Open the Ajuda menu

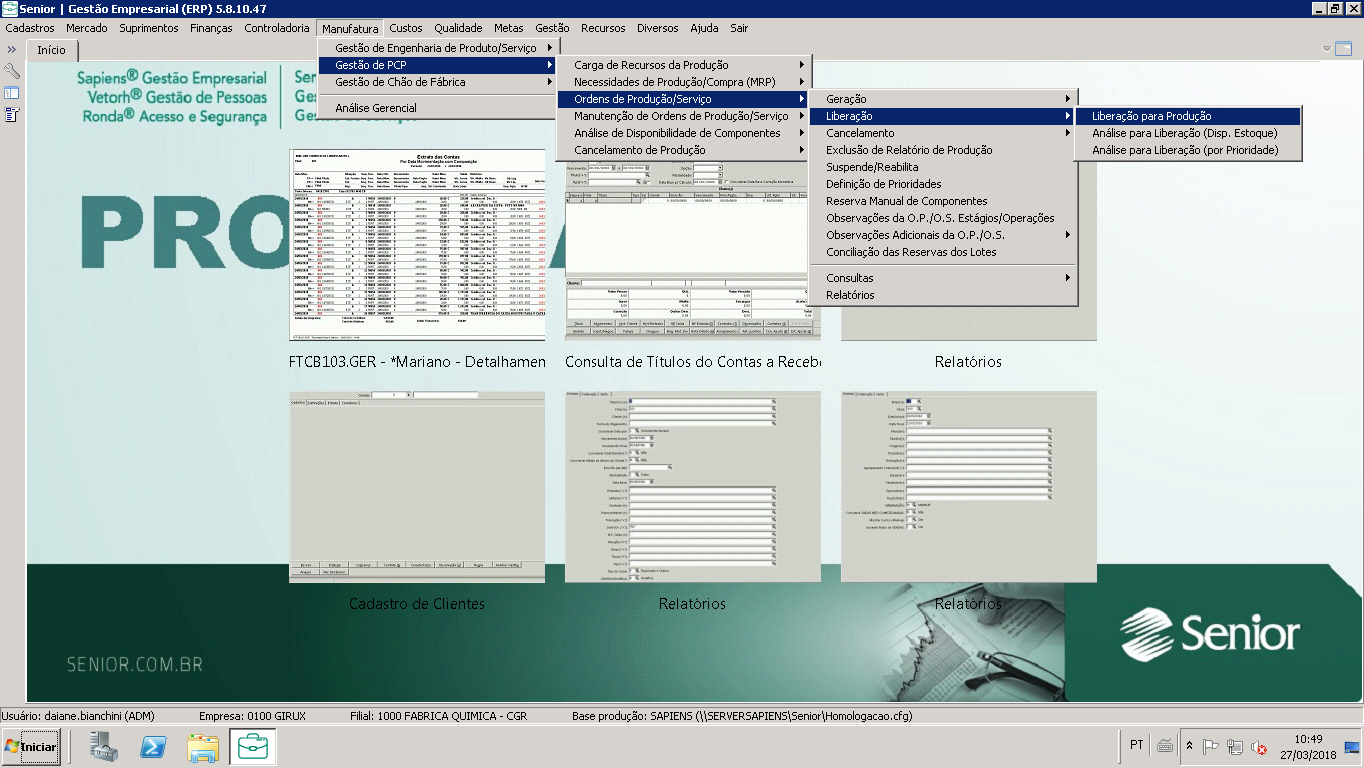click(704, 28)
